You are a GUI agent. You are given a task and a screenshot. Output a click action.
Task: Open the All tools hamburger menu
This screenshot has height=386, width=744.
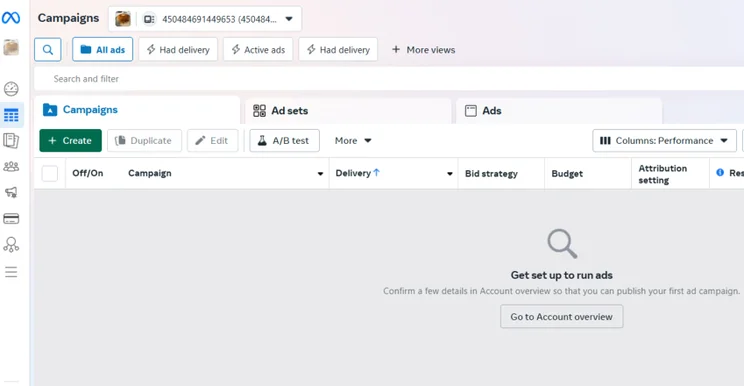pyautogui.click(x=11, y=272)
